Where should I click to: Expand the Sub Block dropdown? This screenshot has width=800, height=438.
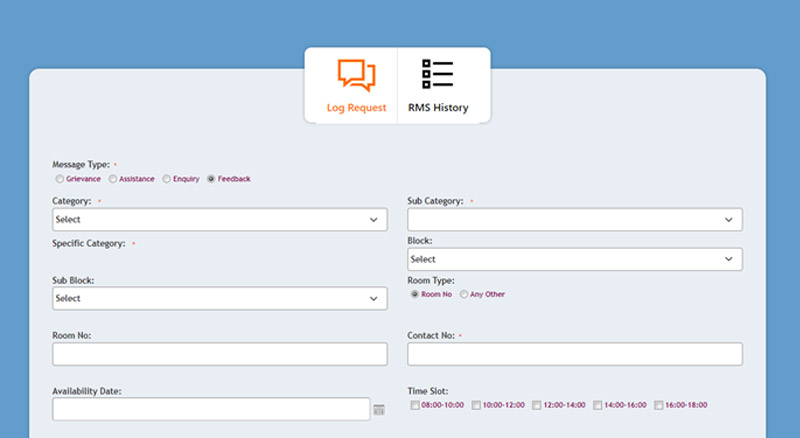point(219,298)
